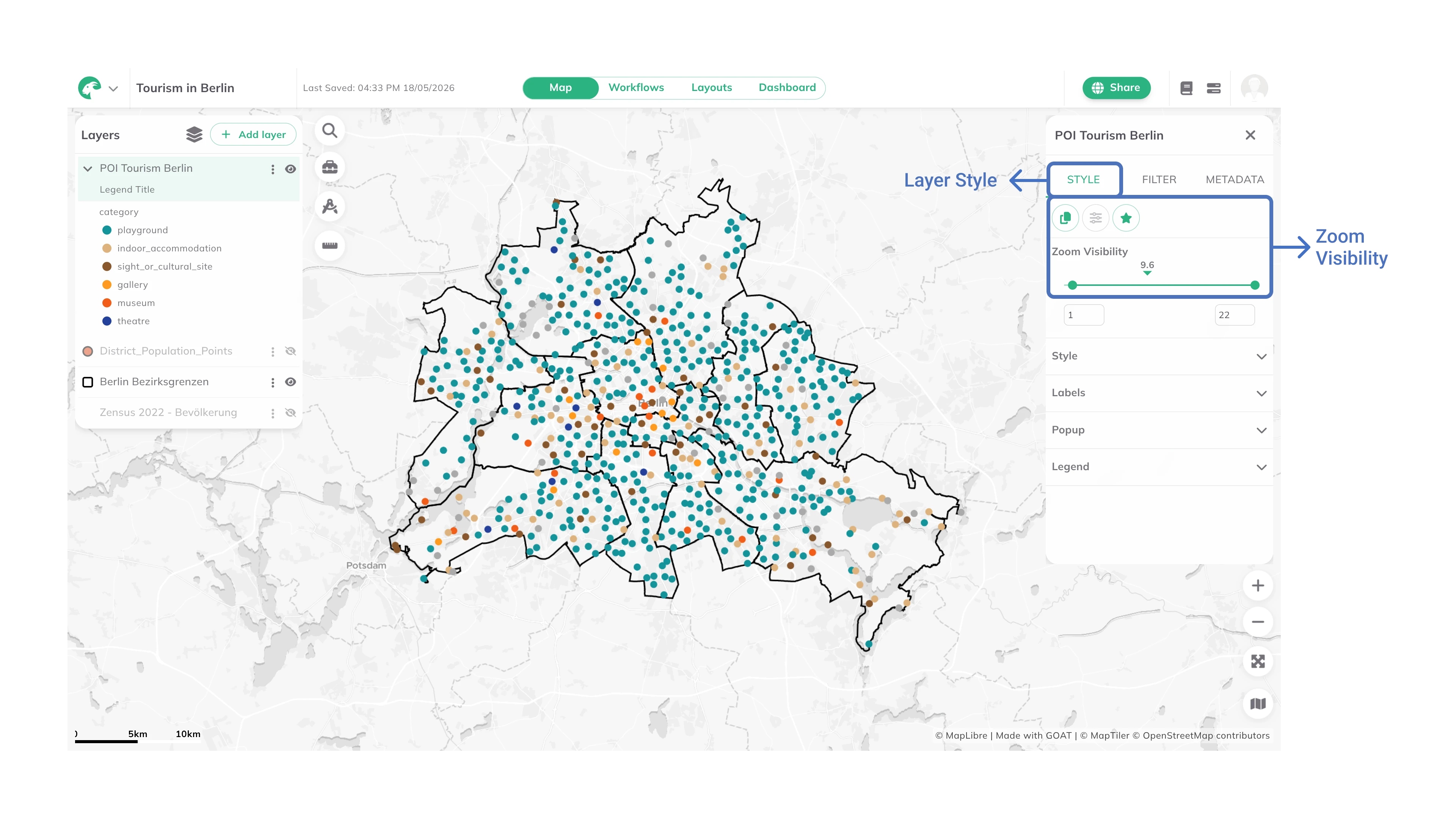1456x819 pixels.
Task: Click the Share button
Action: pyautogui.click(x=1116, y=88)
